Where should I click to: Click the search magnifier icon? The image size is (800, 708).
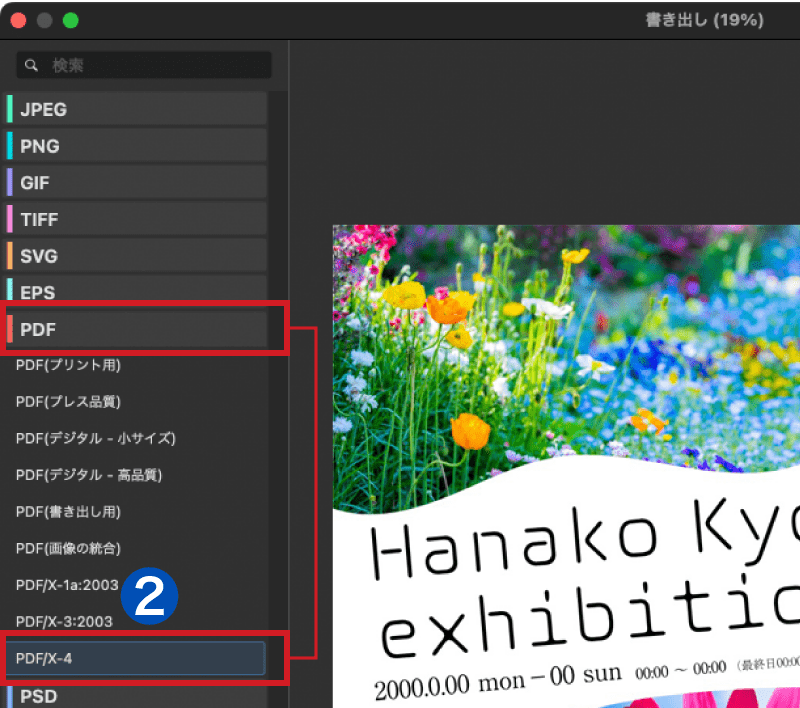pos(31,64)
